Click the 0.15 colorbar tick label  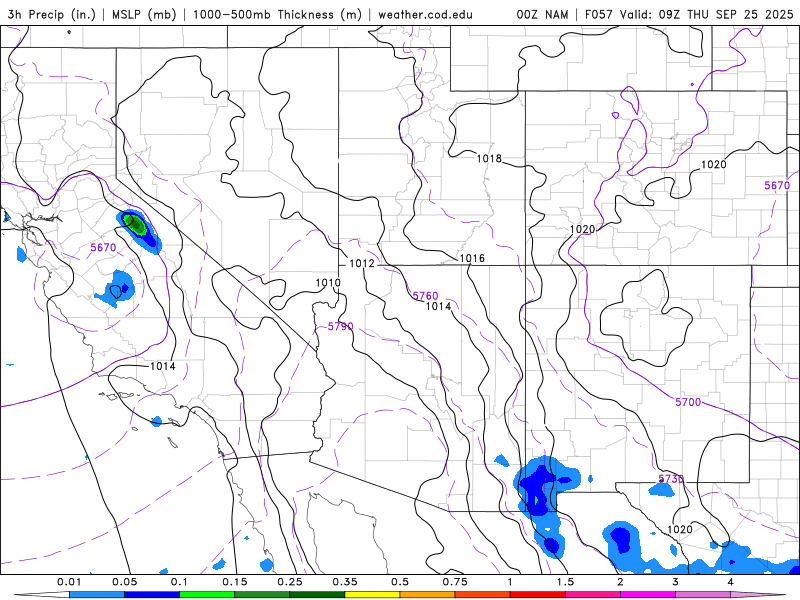pyautogui.click(x=235, y=582)
